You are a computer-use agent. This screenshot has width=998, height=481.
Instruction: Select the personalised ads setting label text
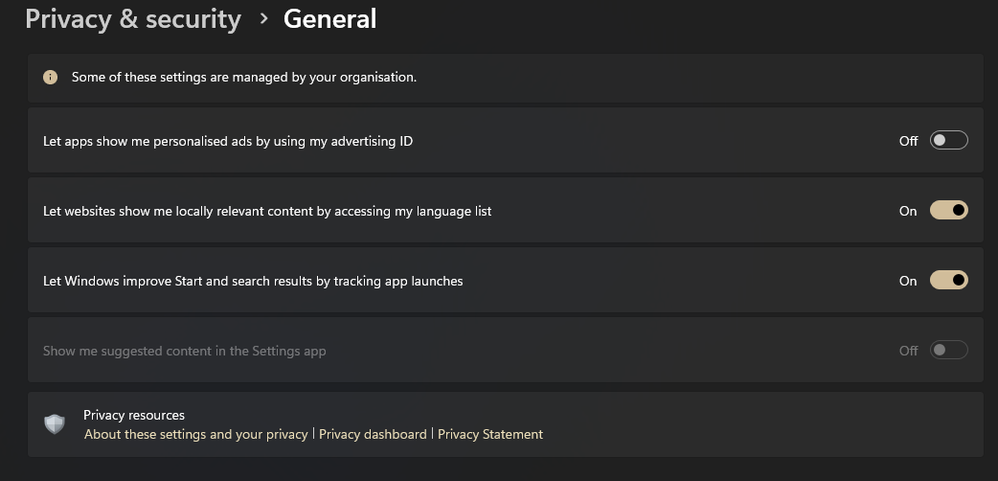(x=228, y=141)
